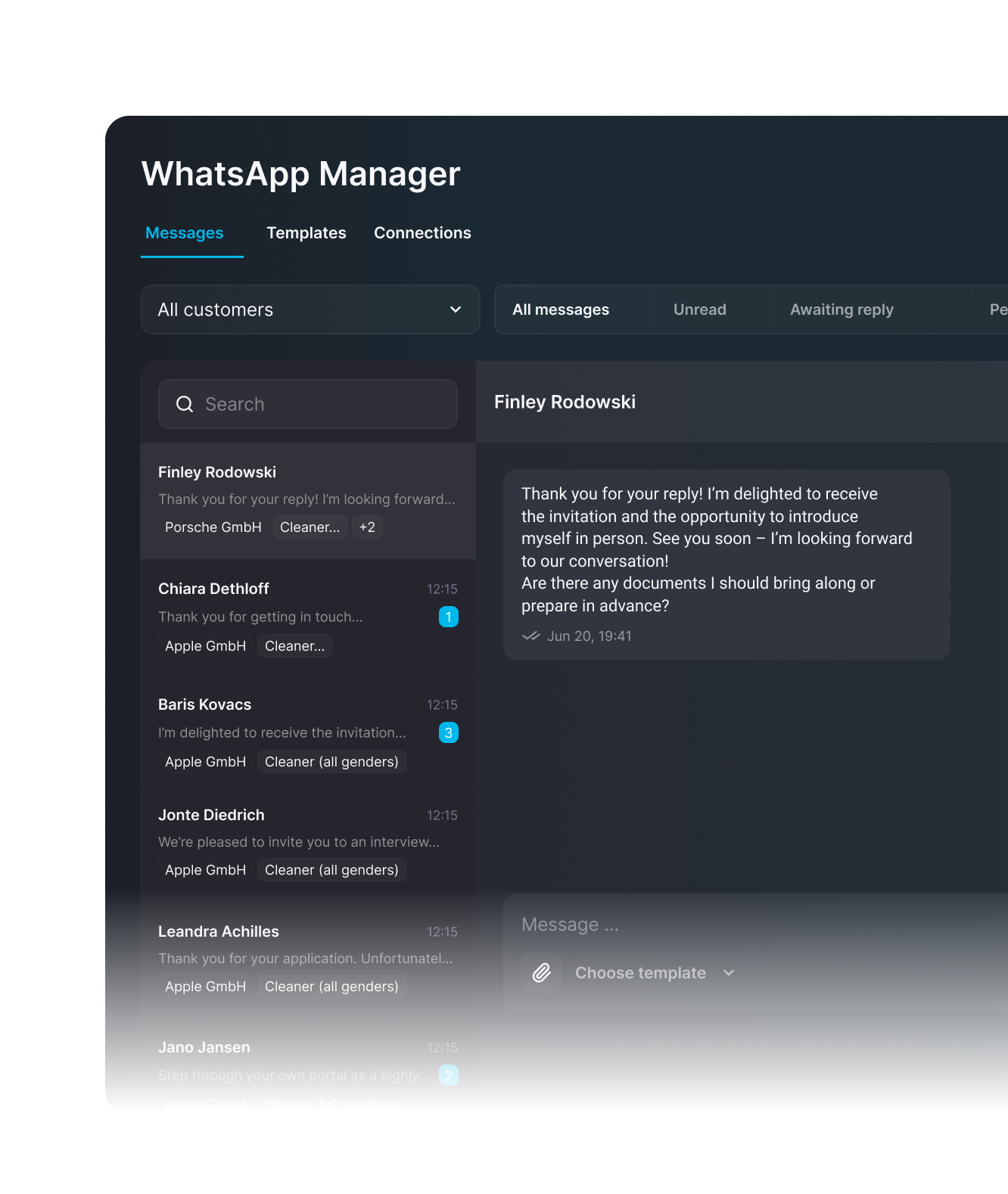Click the Cleaner... tag on Finley Rodowski

pos(310,527)
